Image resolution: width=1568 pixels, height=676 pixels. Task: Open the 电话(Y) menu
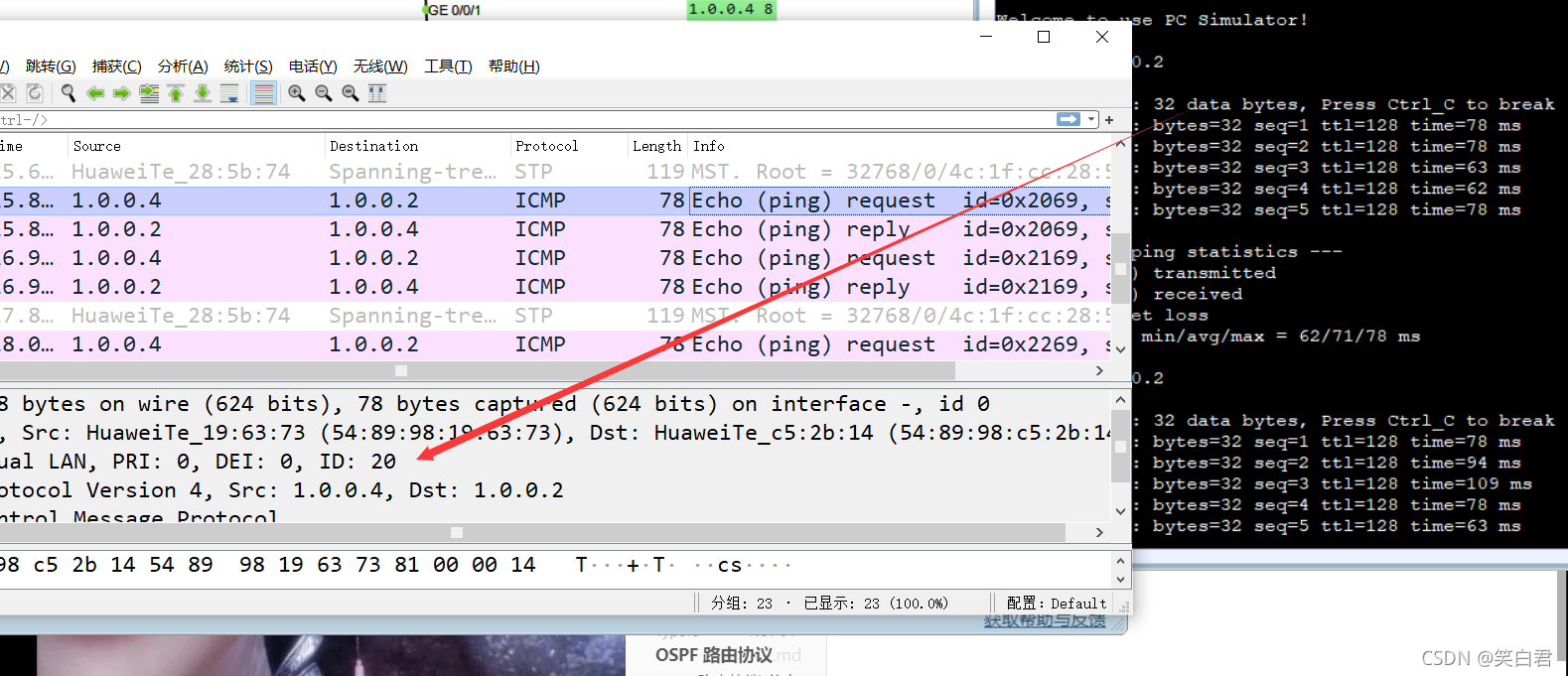313,67
